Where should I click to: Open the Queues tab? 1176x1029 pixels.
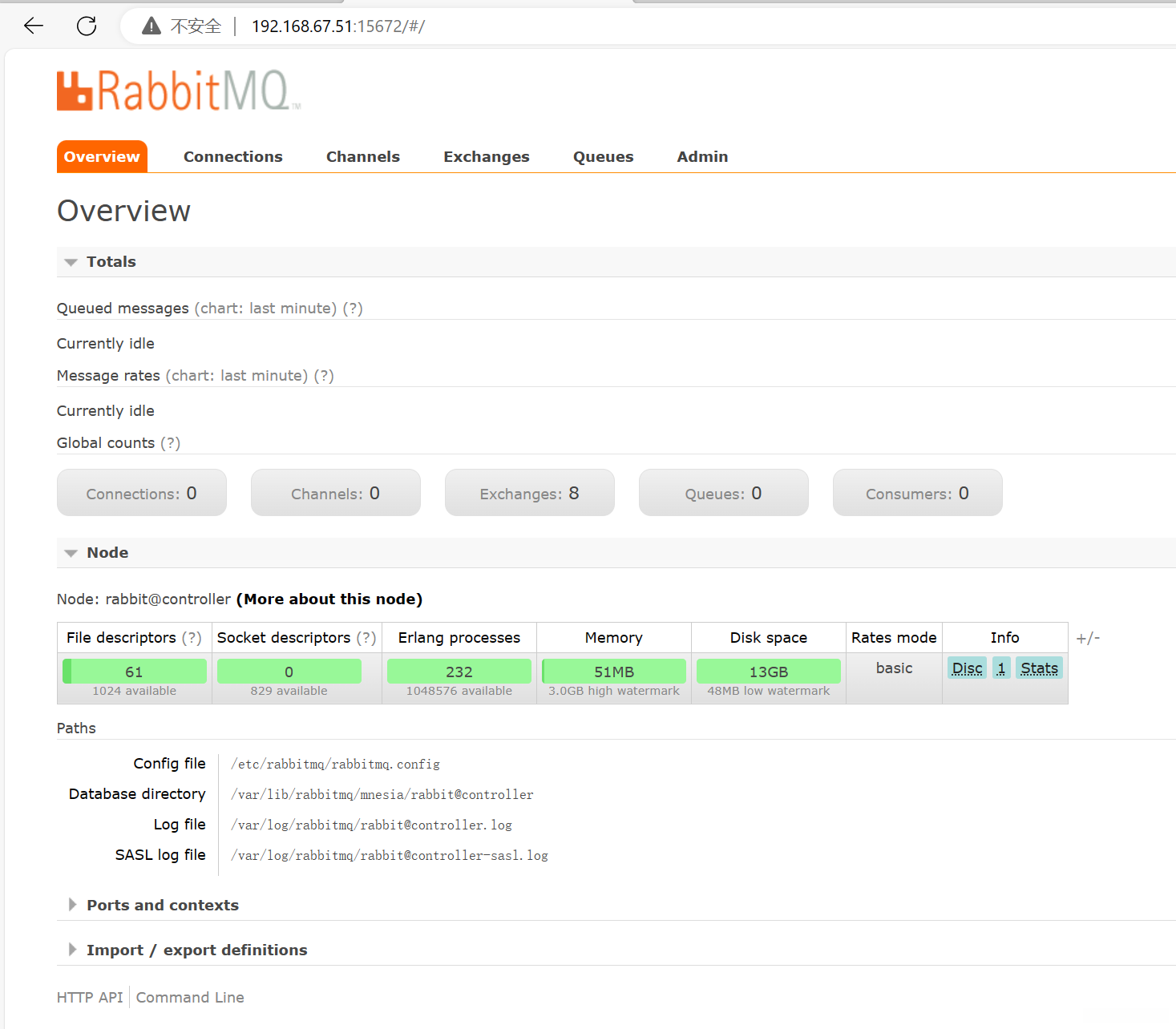click(604, 156)
